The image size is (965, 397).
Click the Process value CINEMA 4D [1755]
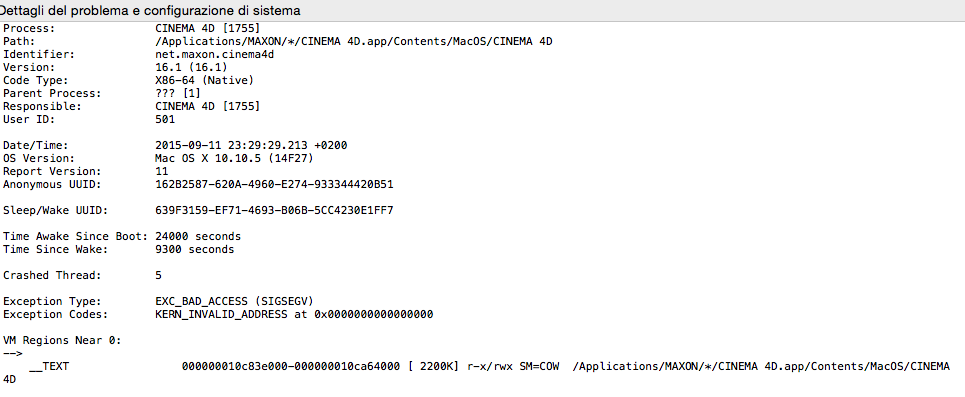[x=207, y=28]
